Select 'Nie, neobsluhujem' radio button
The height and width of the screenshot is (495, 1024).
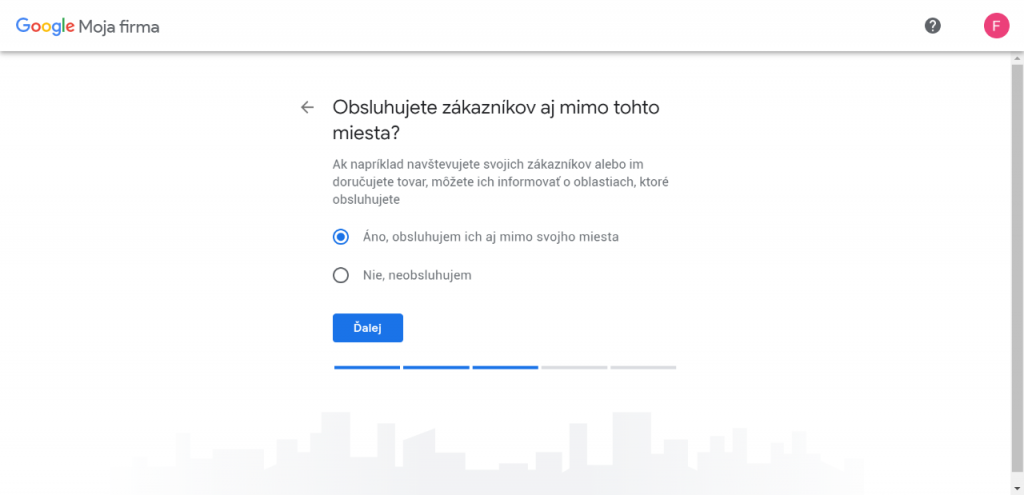340,276
